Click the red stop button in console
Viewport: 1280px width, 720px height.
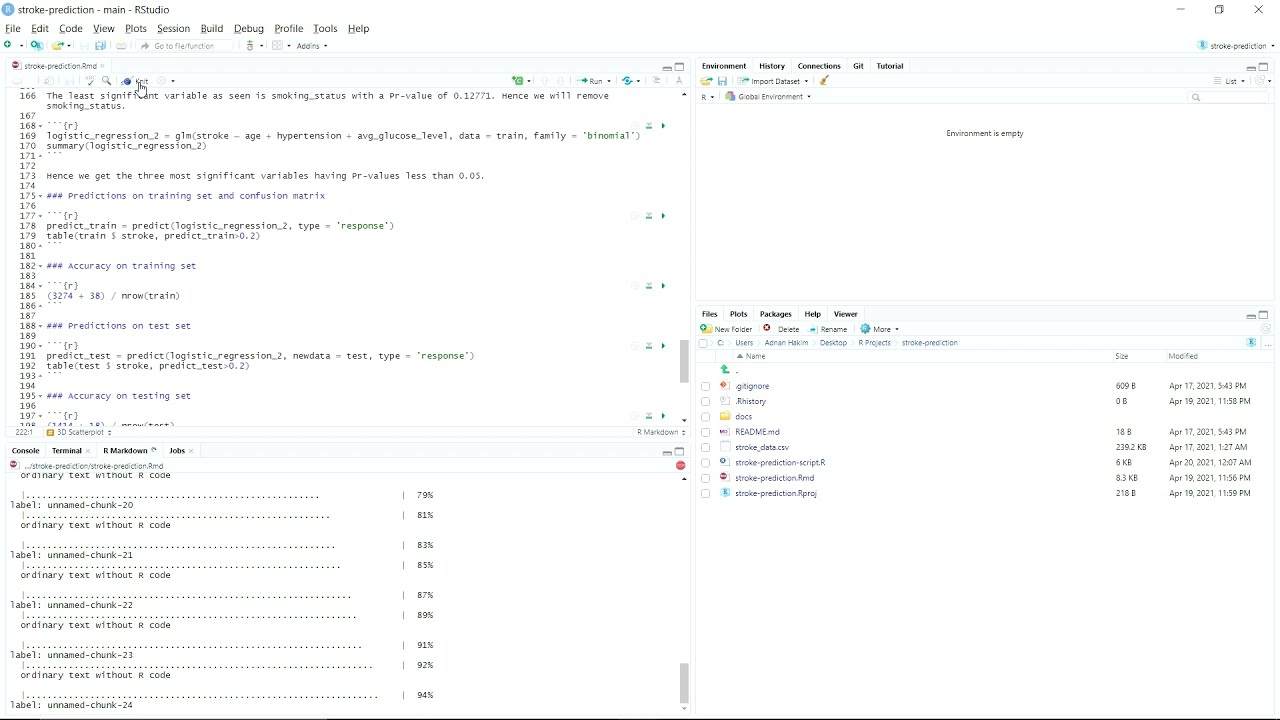pos(680,466)
